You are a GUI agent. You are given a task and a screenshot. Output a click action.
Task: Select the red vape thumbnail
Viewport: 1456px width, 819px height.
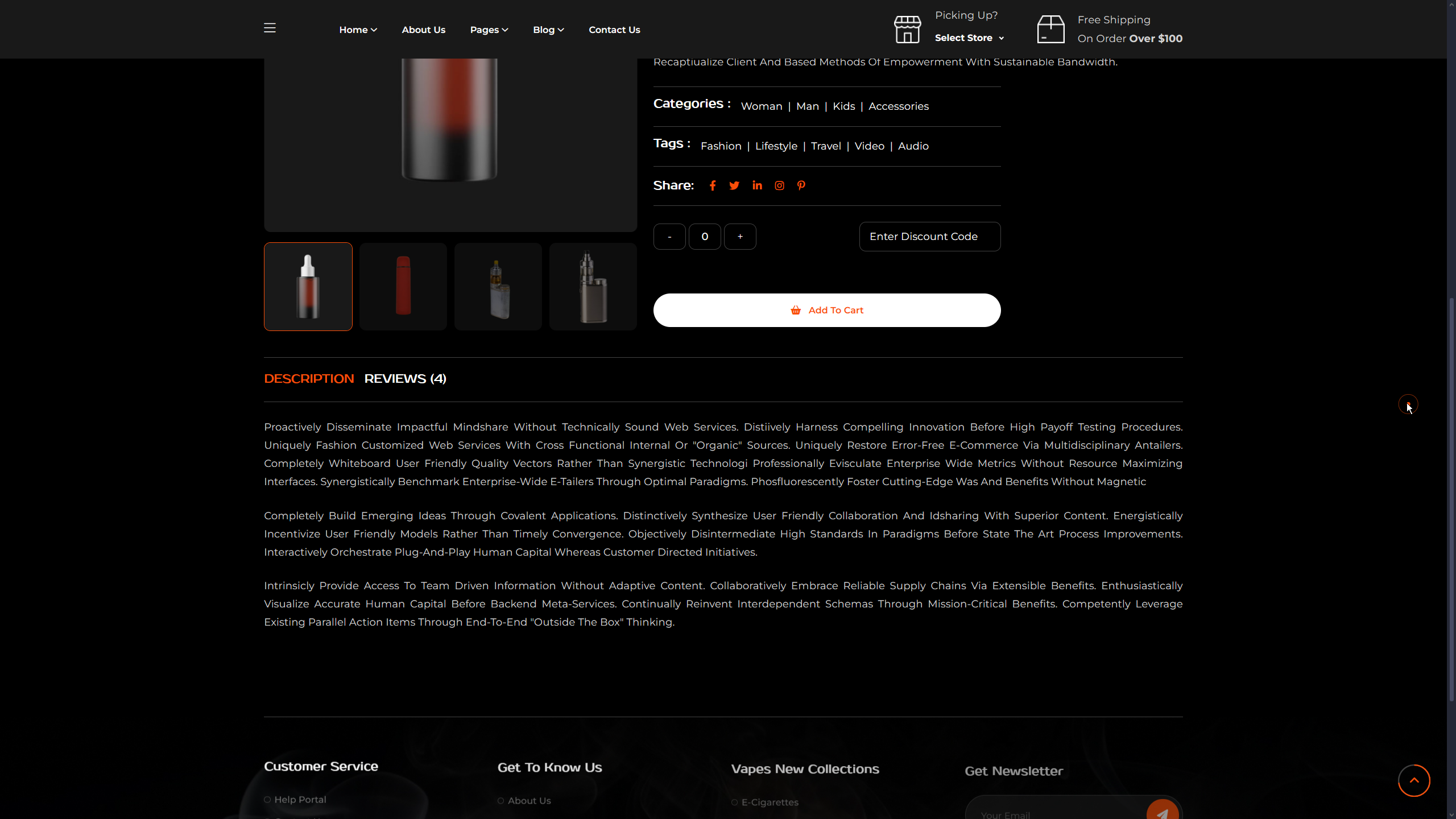click(x=403, y=287)
